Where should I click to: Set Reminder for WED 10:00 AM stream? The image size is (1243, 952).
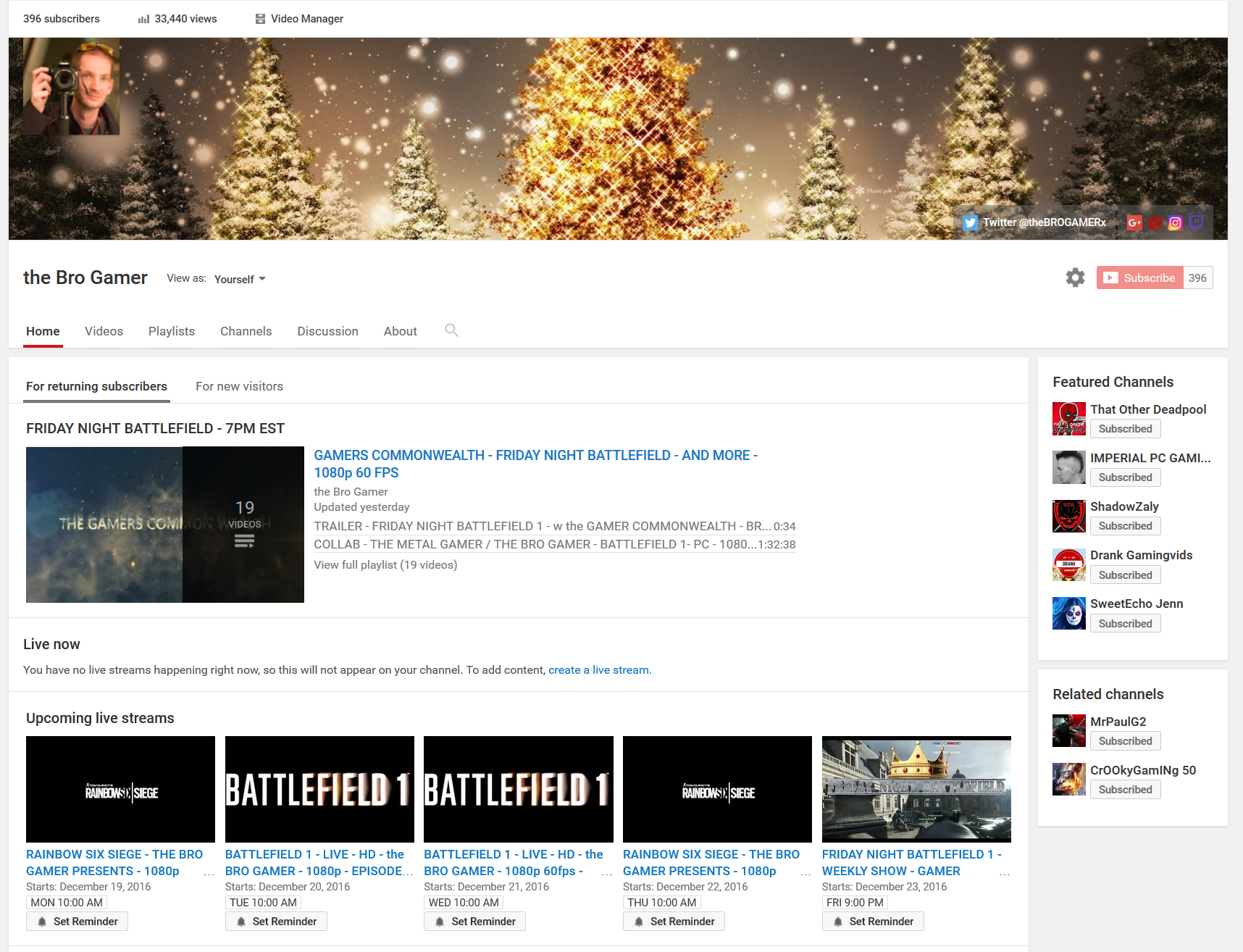point(475,922)
